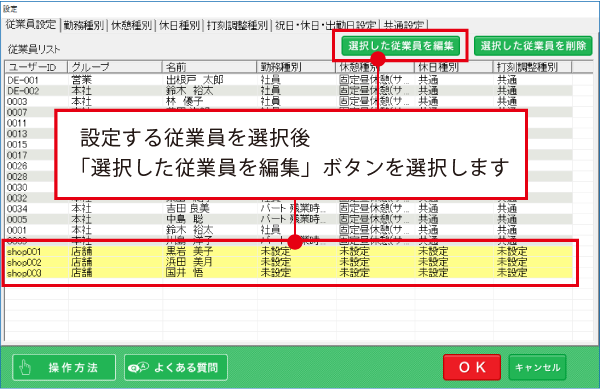Screen dimensions: 600x389
Task: Select the name 黒岩 美子
Action: tap(189, 251)
